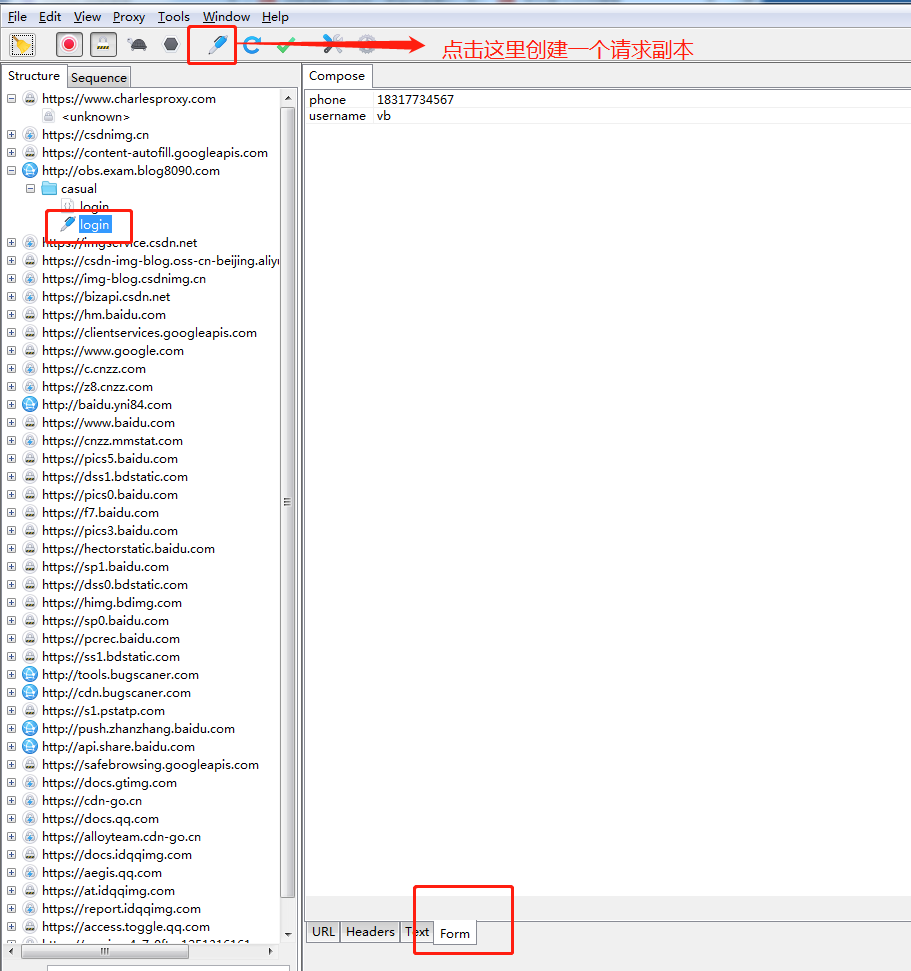The width and height of the screenshot is (911, 971).
Task: Open the Tools menu
Action: click(x=173, y=17)
